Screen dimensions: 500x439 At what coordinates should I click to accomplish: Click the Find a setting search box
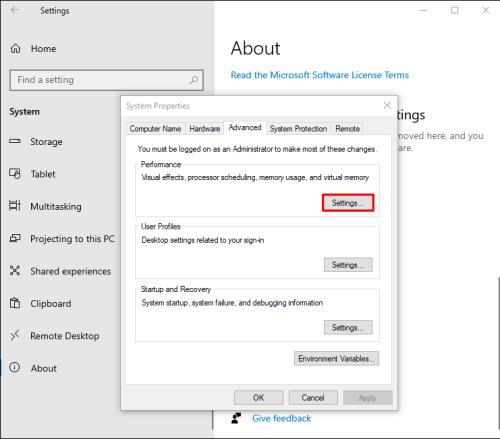point(107,80)
